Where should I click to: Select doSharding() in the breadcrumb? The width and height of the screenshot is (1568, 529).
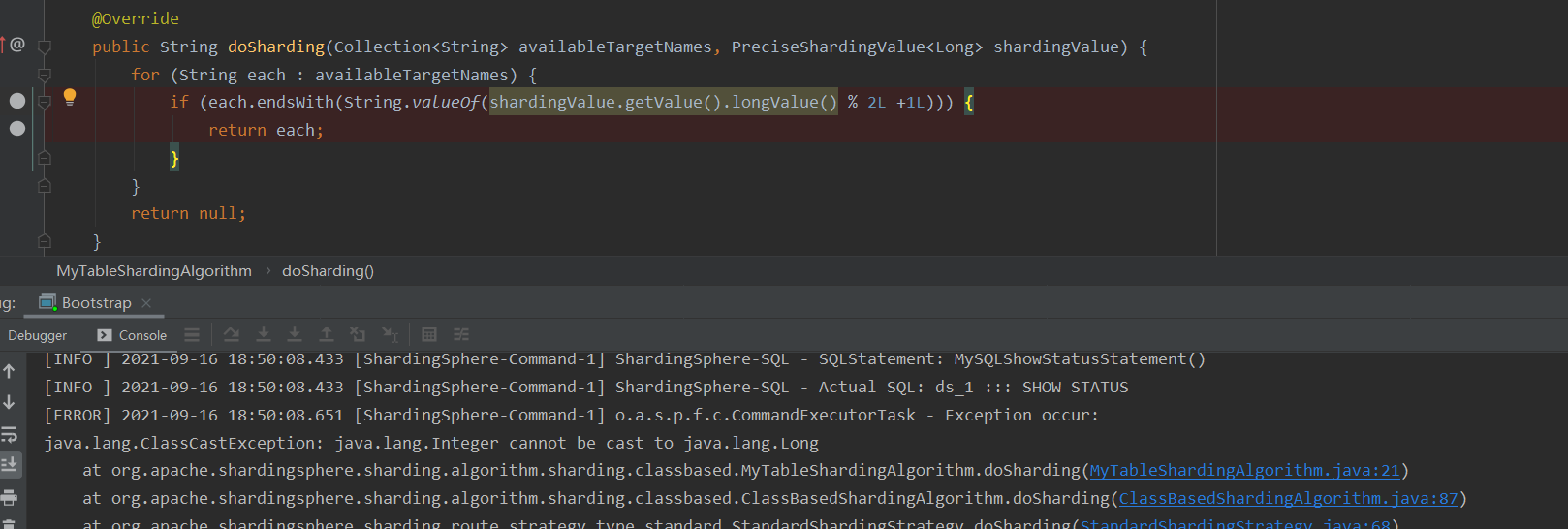coord(328,271)
